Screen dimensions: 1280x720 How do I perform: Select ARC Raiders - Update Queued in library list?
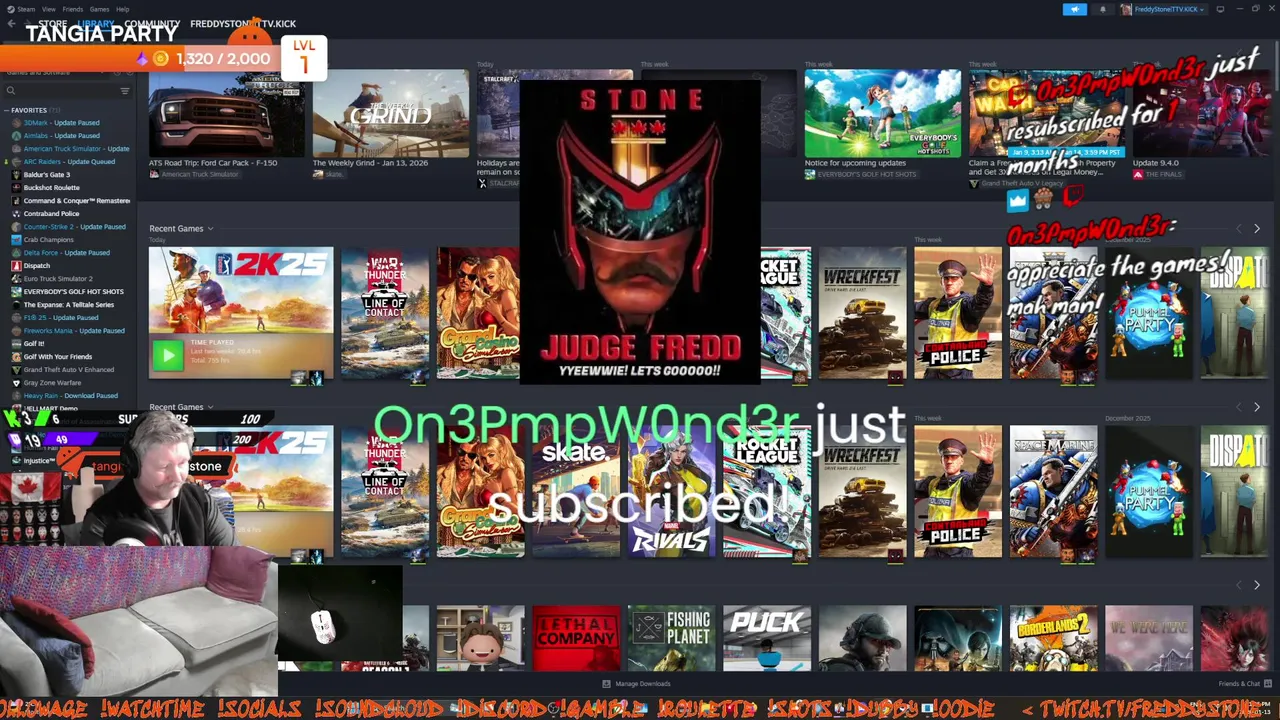coord(69,162)
